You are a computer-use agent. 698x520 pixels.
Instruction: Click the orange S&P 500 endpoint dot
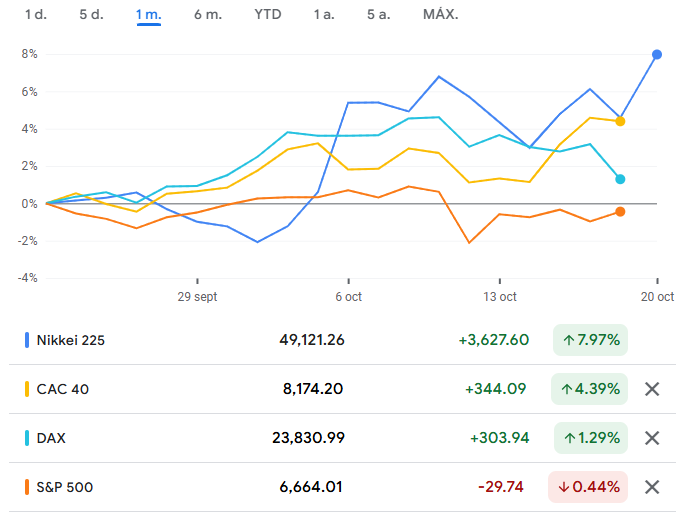click(621, 212)
